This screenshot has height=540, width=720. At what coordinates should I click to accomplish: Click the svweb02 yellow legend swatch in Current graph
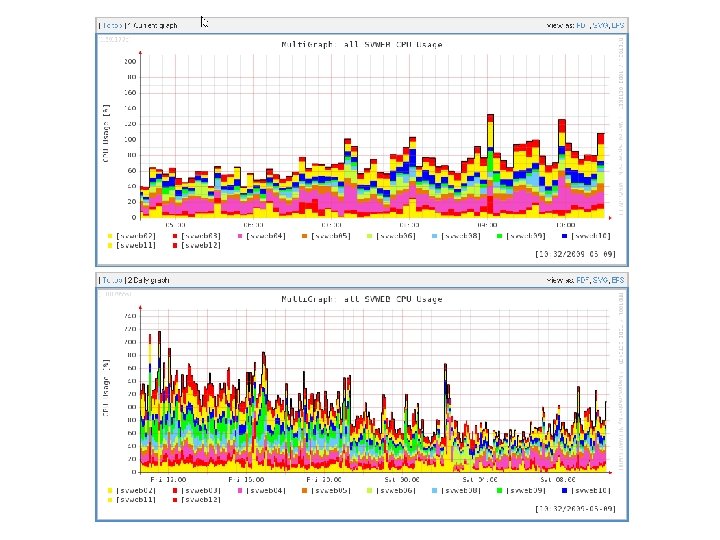tap(110, 236)
